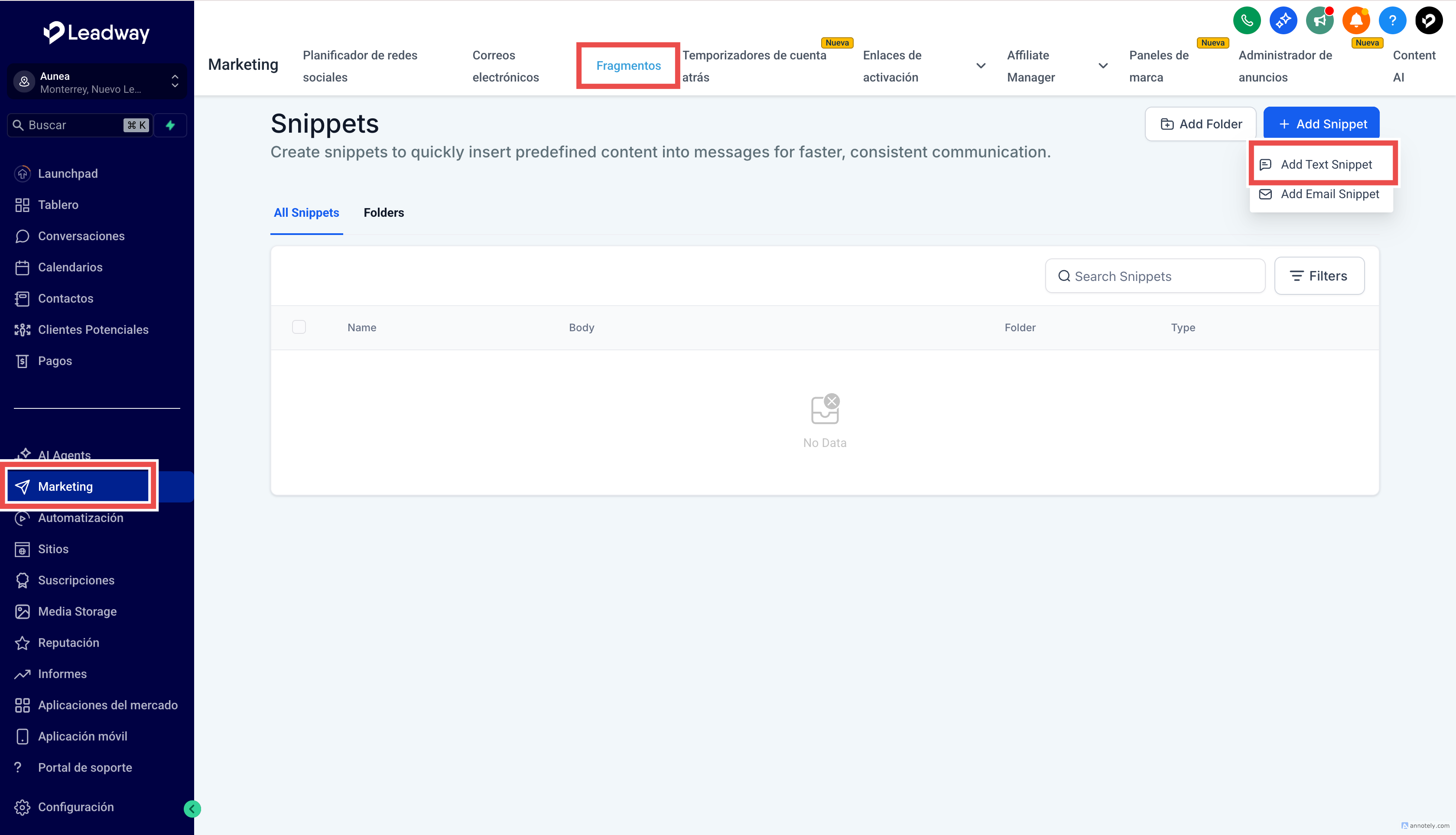
Task: Click the green lightning quick actions icon
Action: point(170,125)
